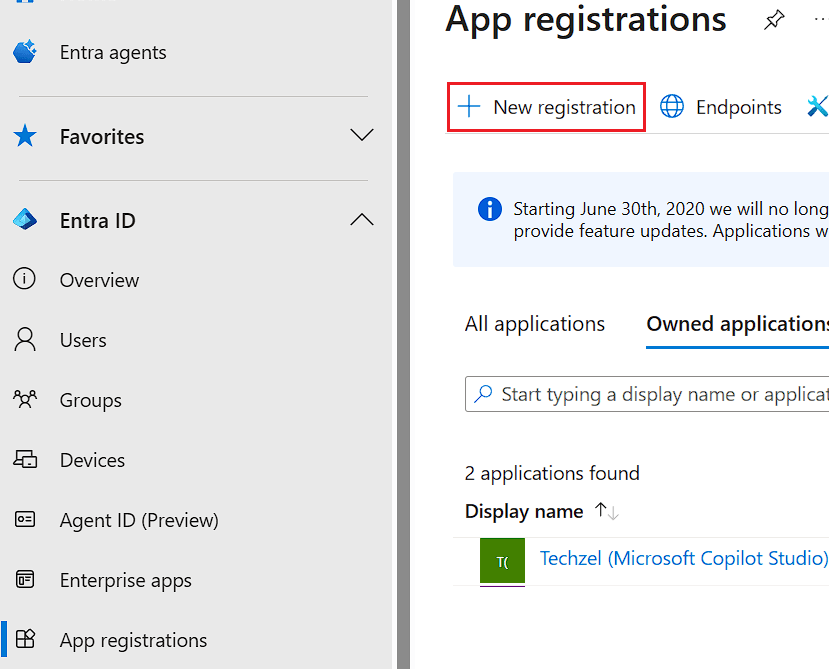
Task: Select App registrations in sidebar
Action: coord(133,640)
